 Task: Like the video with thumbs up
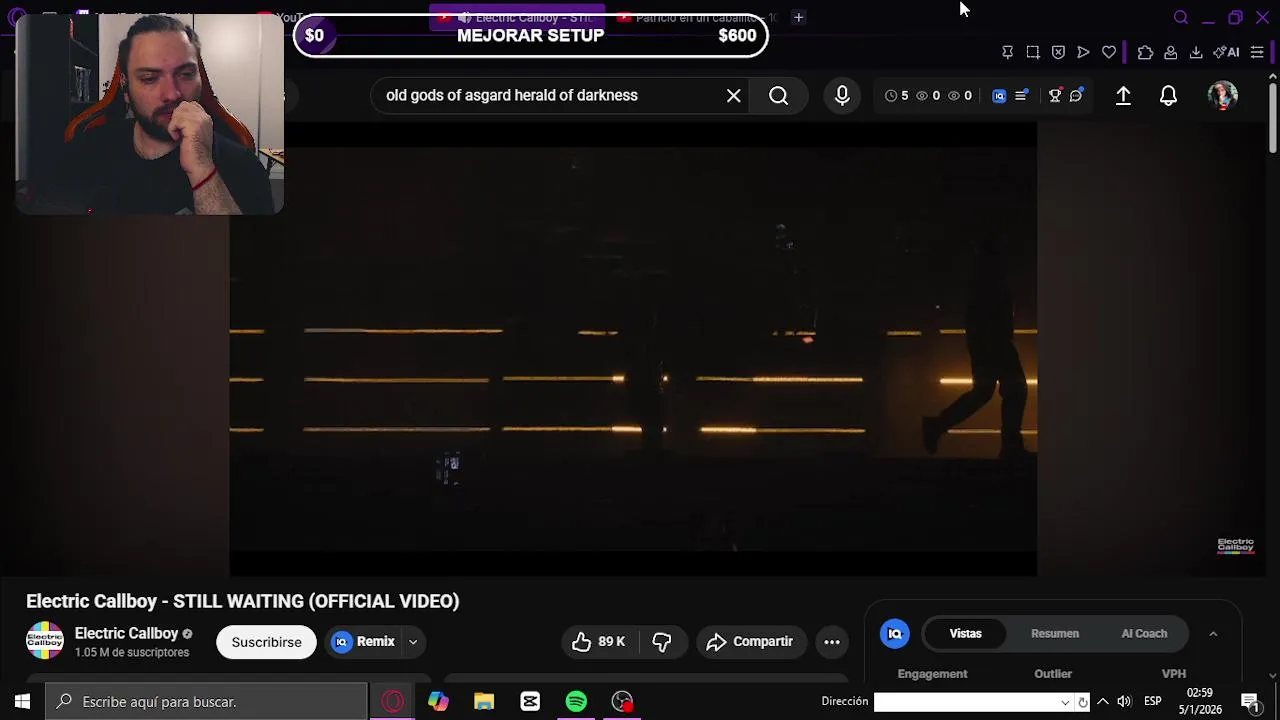pos(598,642)
